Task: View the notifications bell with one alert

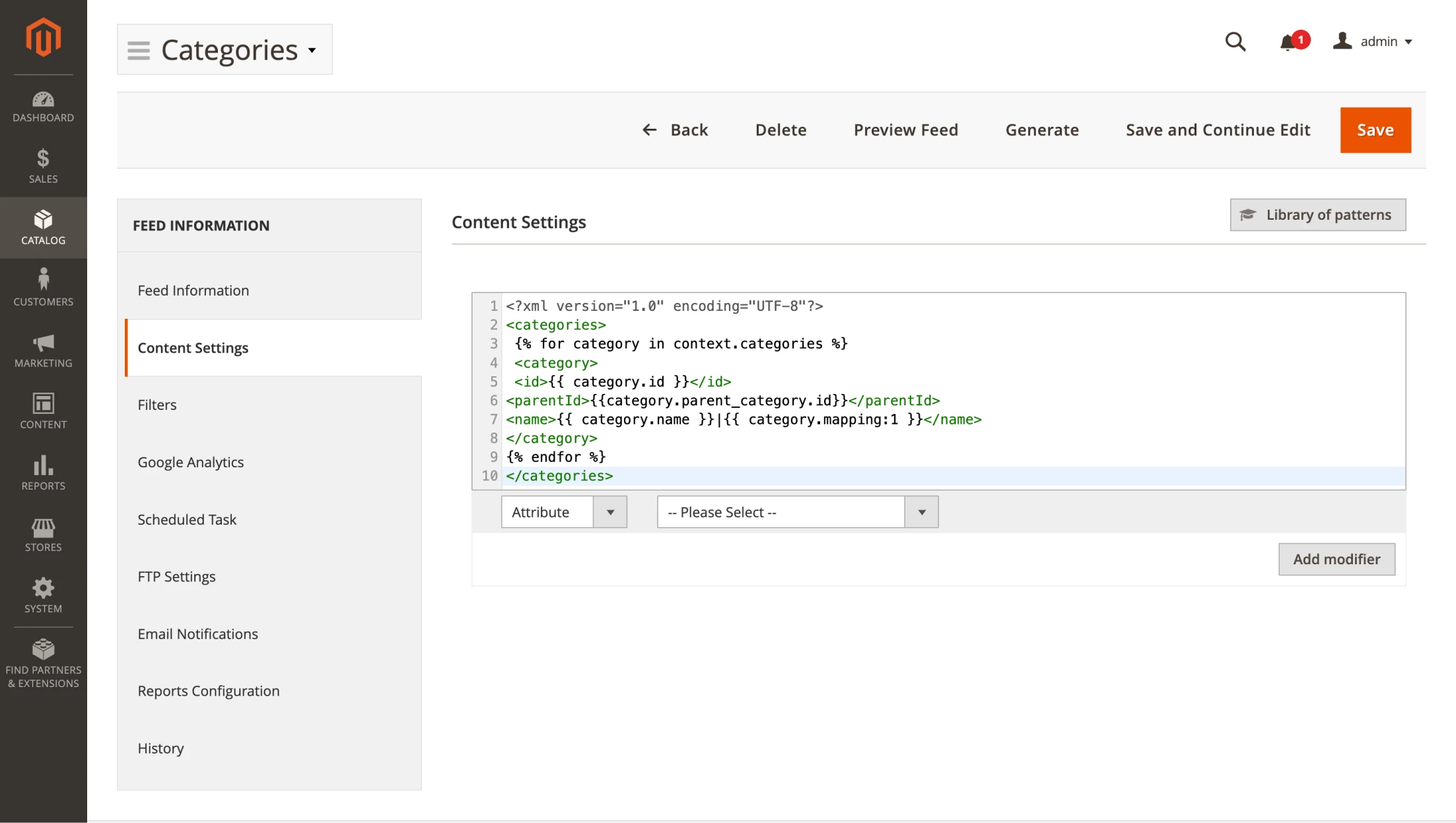Action: coord(1288,41)
